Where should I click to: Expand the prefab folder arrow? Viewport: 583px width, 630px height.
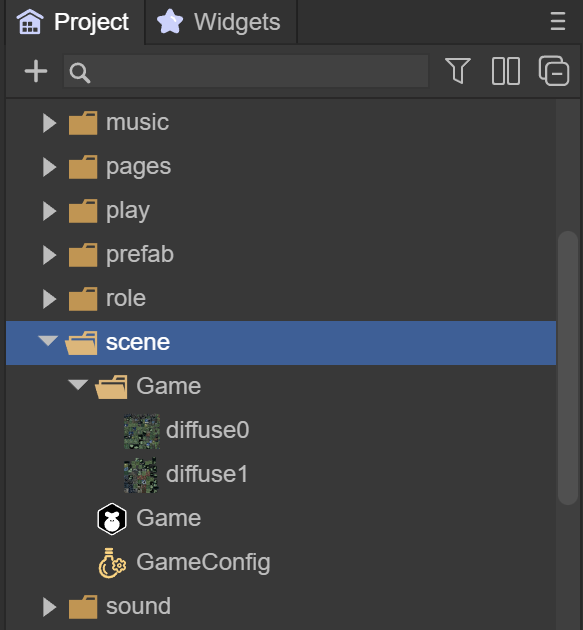coord(49,255)
